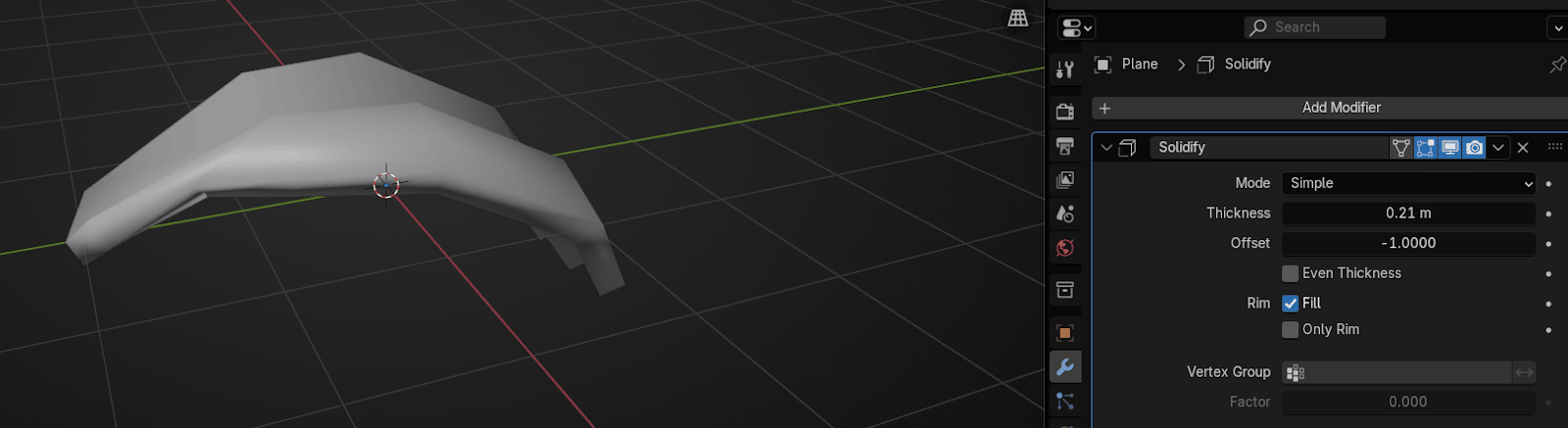Switch to the Object properties tab
The image size is (1568, 428).
click(x=1065, y=333)
